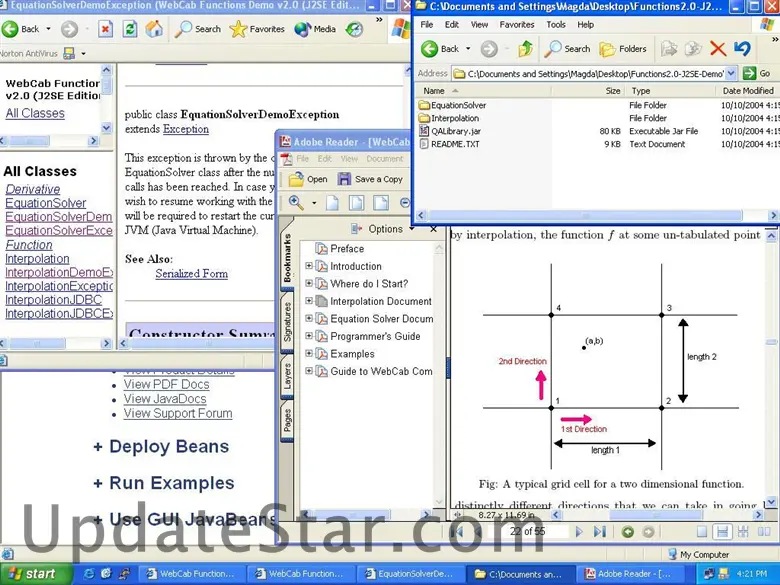Open Explorer Back button history dropdown
The width and height of the screenshot is (780, 585).
coord(468,49)
